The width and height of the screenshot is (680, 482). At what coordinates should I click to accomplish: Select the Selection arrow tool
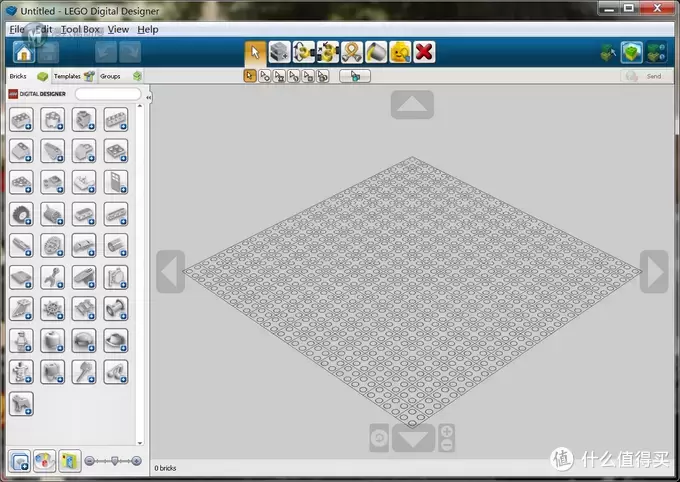[x=255, y=53]
